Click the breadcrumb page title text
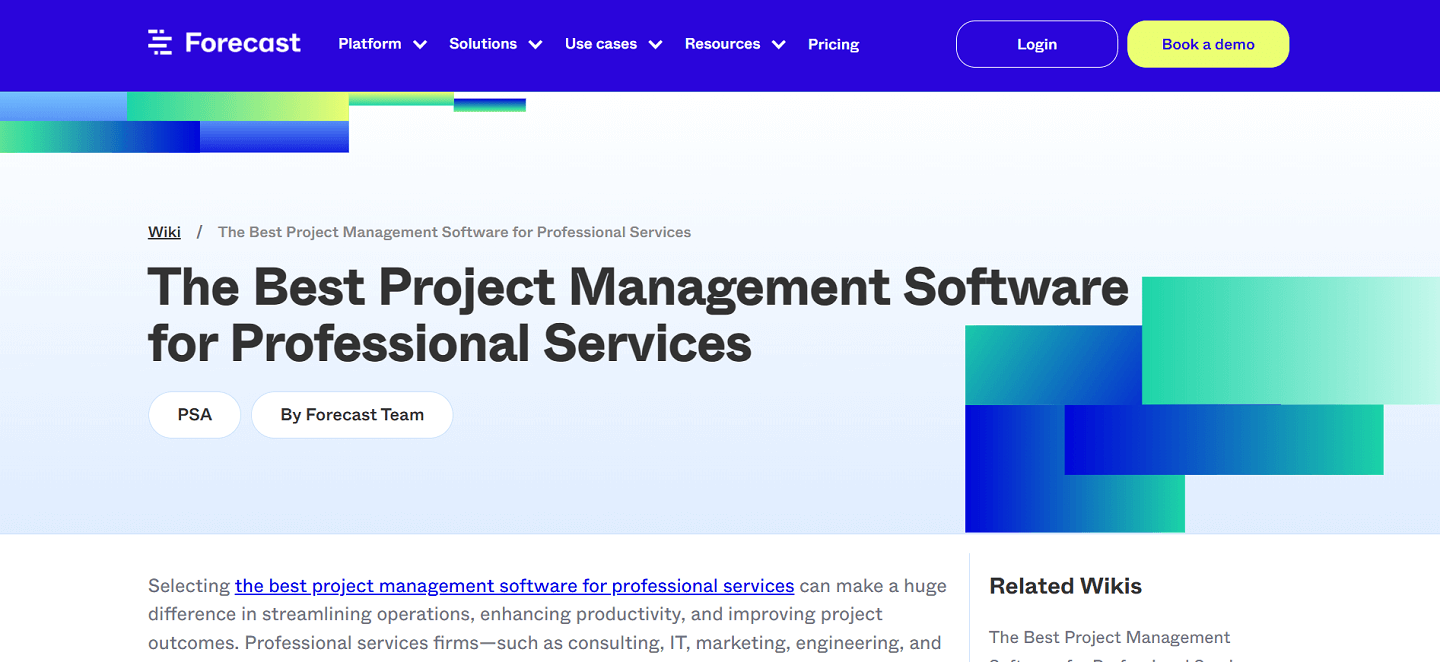 [x=454, y=232]
